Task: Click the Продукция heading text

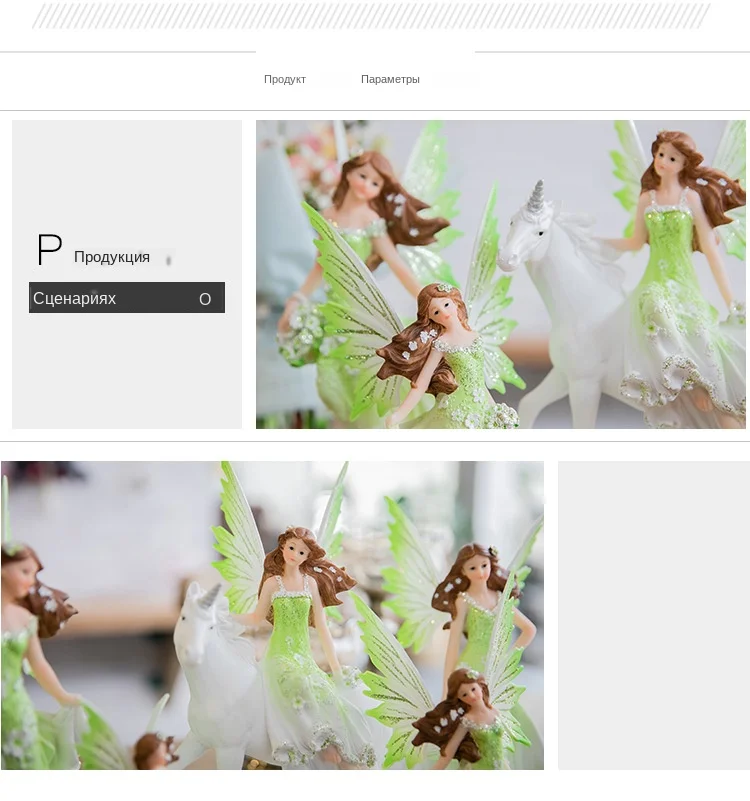Action: pyautogui.click(x=112, y=256)
